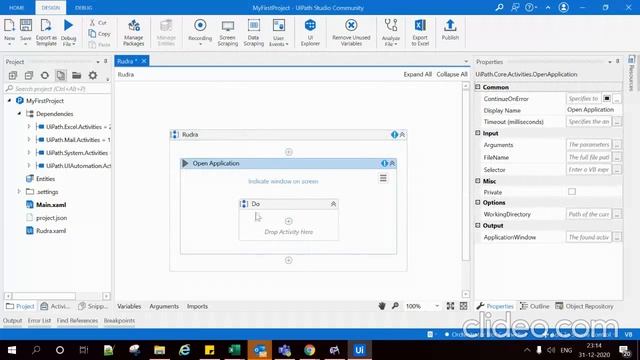Click Show All Files icon in Project panel
The image size is (640, 360).
[x=61, y=75]
